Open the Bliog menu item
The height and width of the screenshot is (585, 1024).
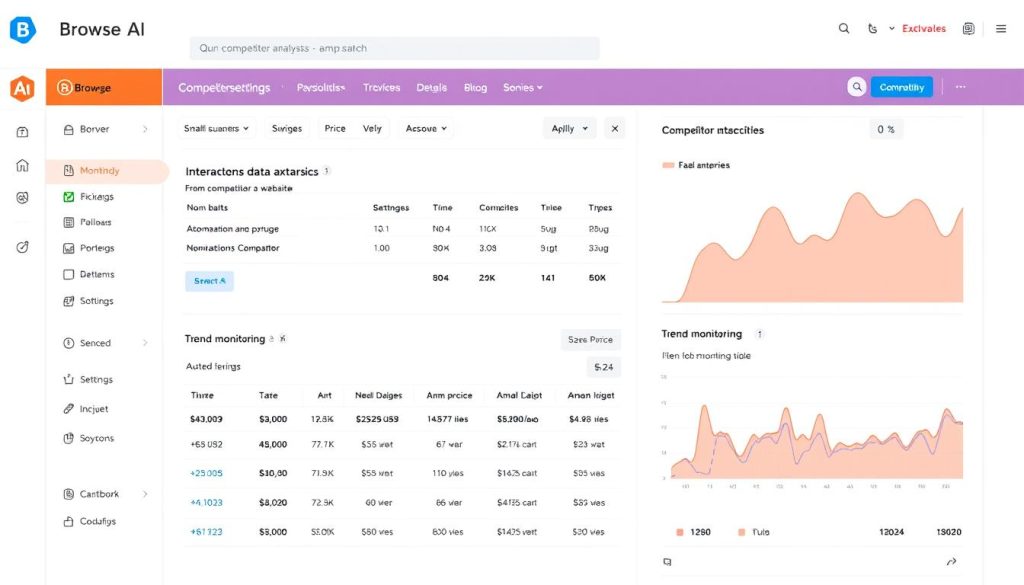point(474,87)
